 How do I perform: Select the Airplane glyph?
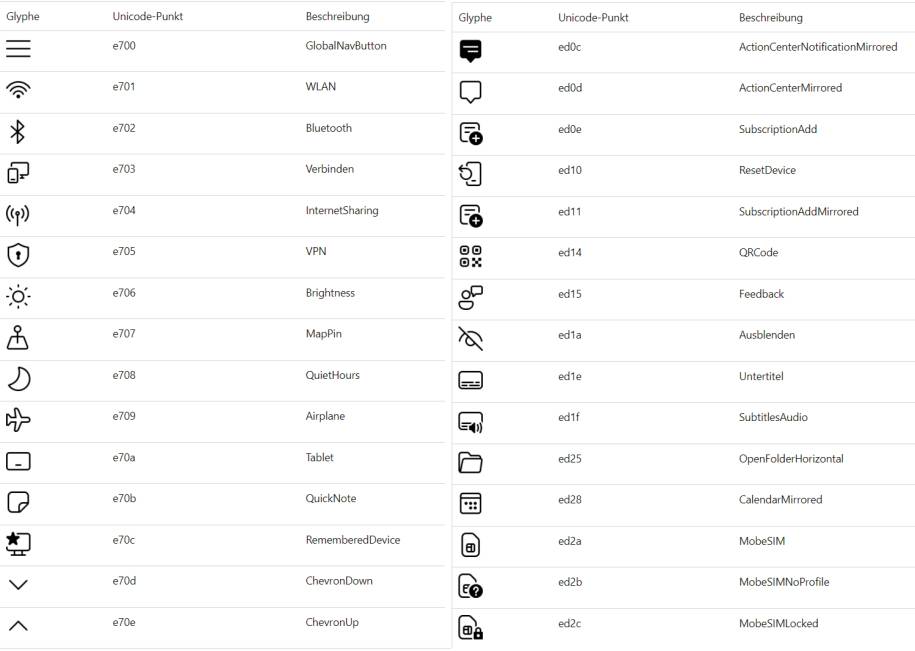tap(18, 419)
